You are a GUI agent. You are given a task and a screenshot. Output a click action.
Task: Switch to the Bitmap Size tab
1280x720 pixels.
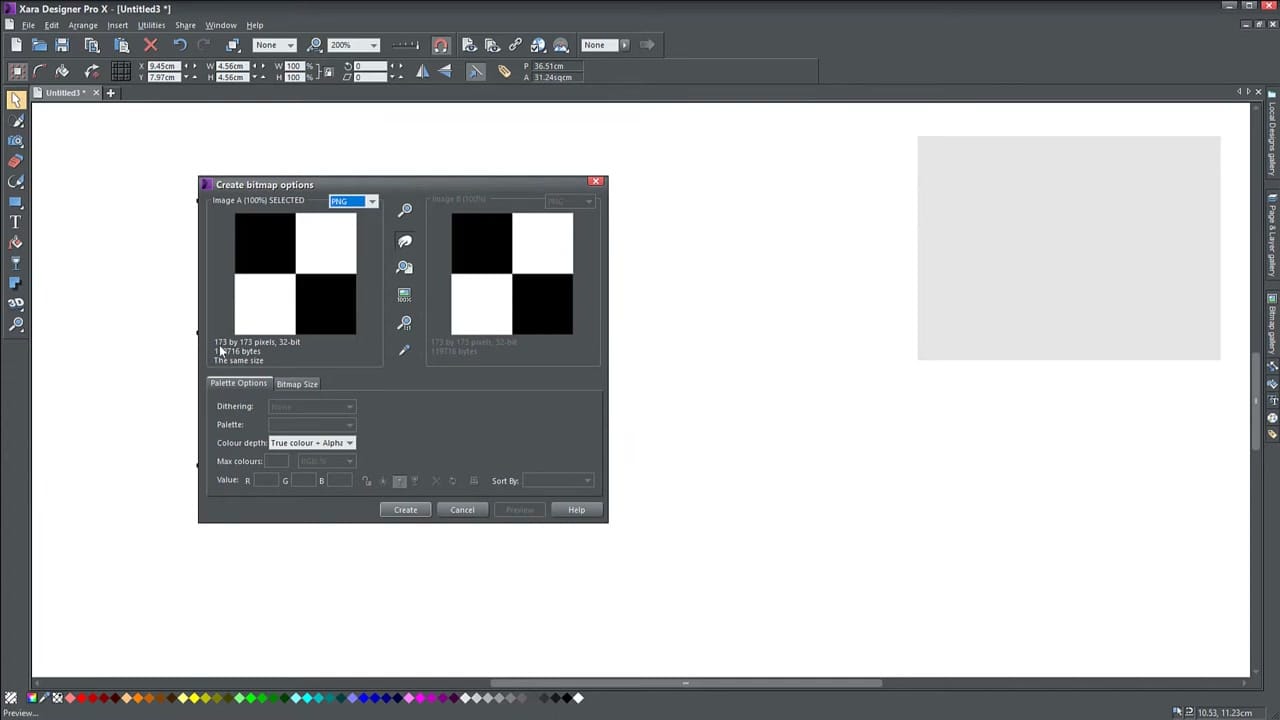click(296, 383)
